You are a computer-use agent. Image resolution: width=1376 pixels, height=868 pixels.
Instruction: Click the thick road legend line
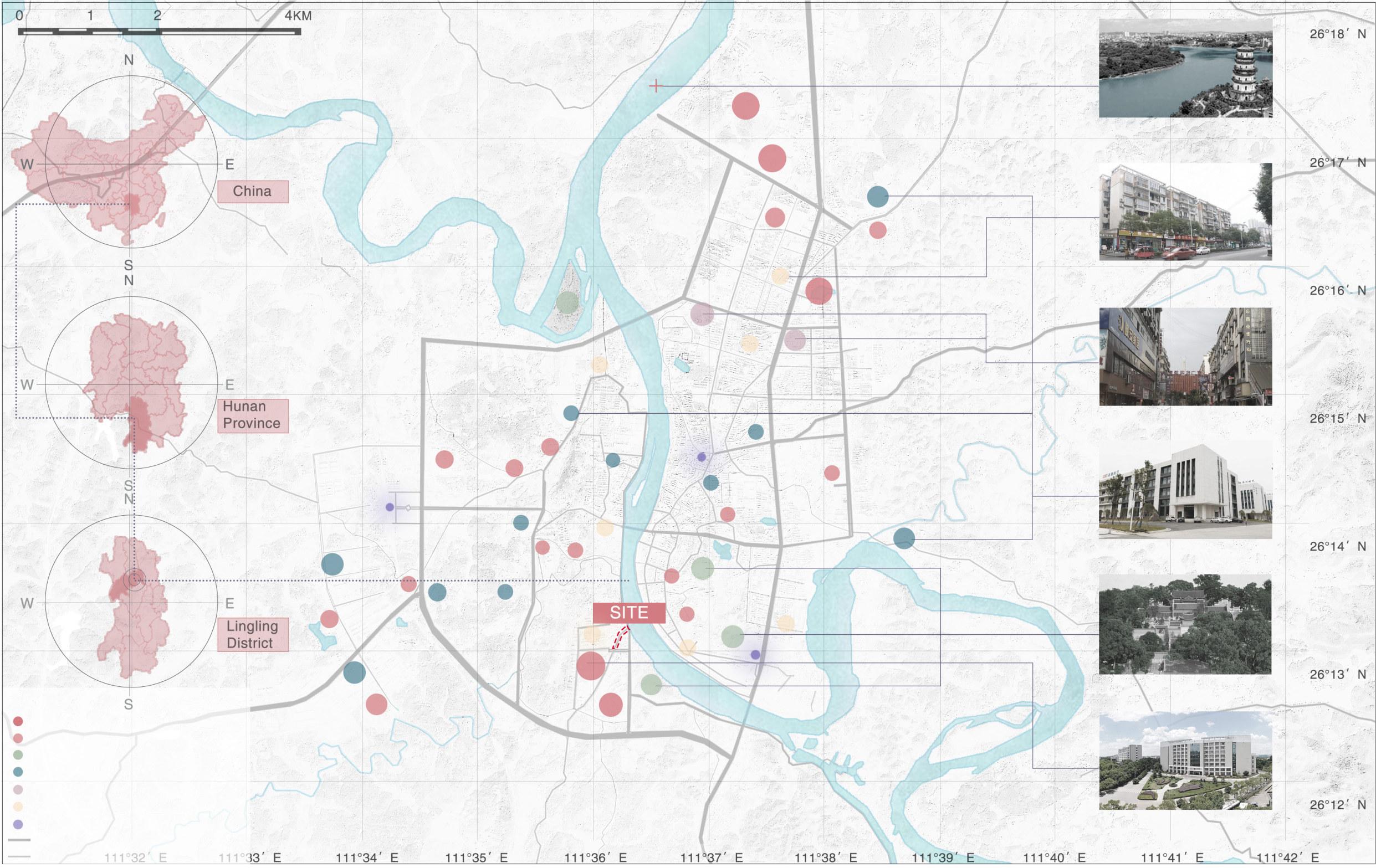point(19,841)
